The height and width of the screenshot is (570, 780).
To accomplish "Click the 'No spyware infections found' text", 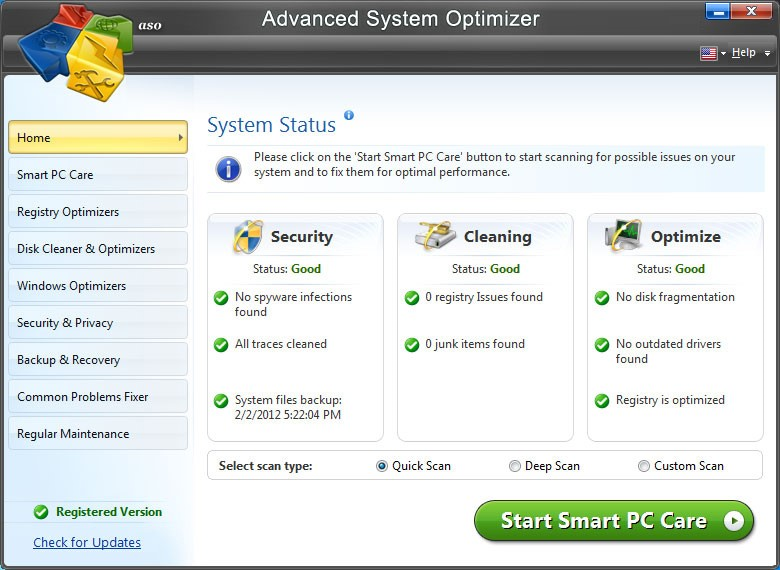I will (x=293, y=304).
